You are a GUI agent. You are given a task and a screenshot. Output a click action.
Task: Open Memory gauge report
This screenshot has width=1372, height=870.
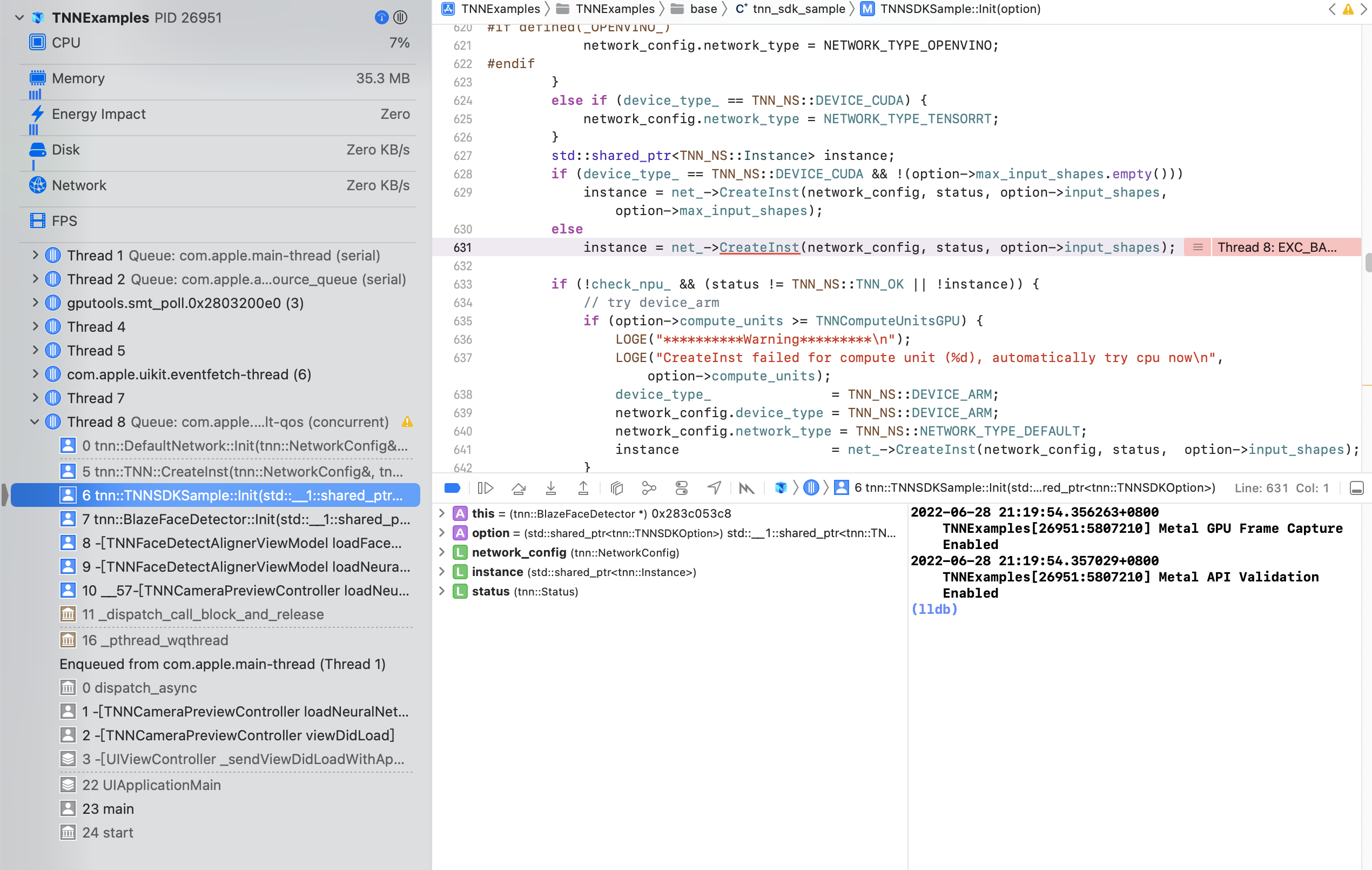coord(219,79)
